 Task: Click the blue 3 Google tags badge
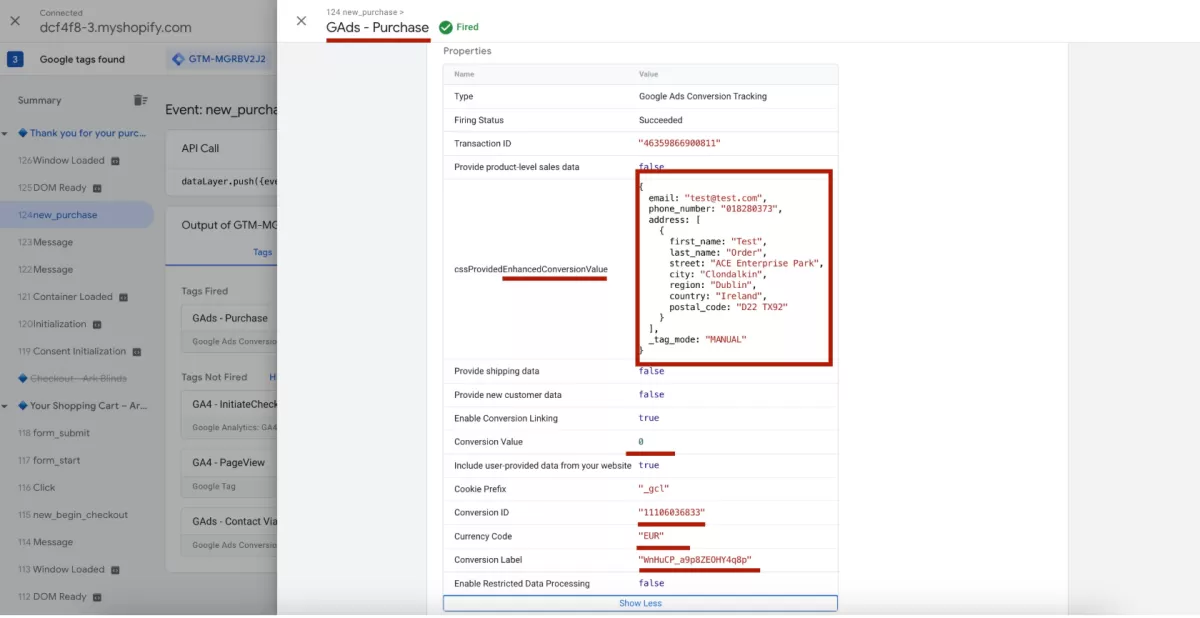click(15, 59)
